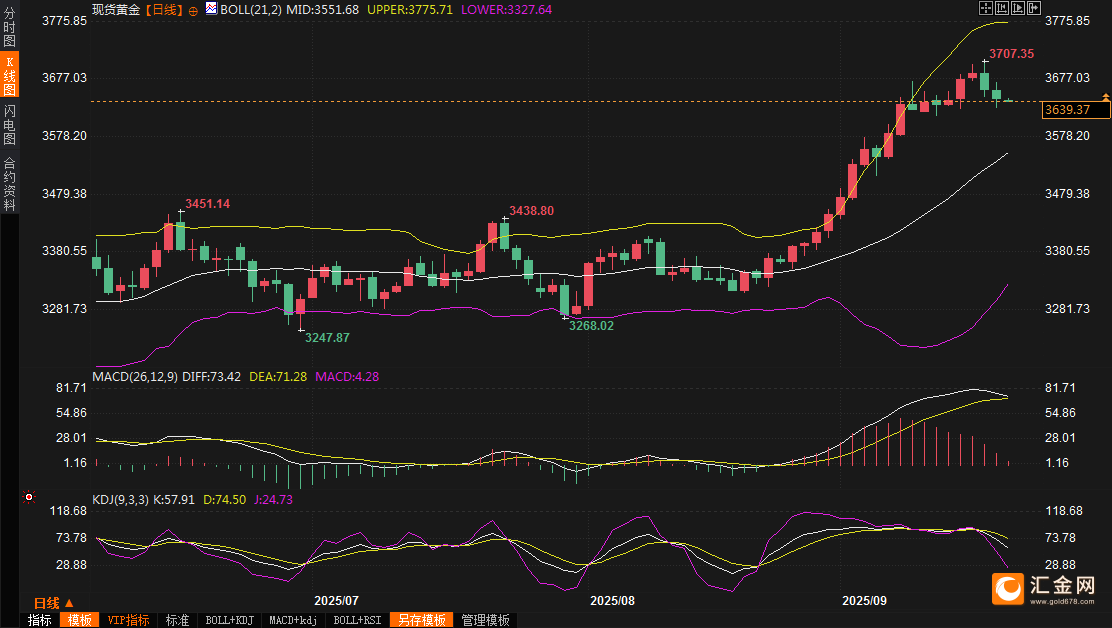Select the BOLL+KDJ template

230,620
